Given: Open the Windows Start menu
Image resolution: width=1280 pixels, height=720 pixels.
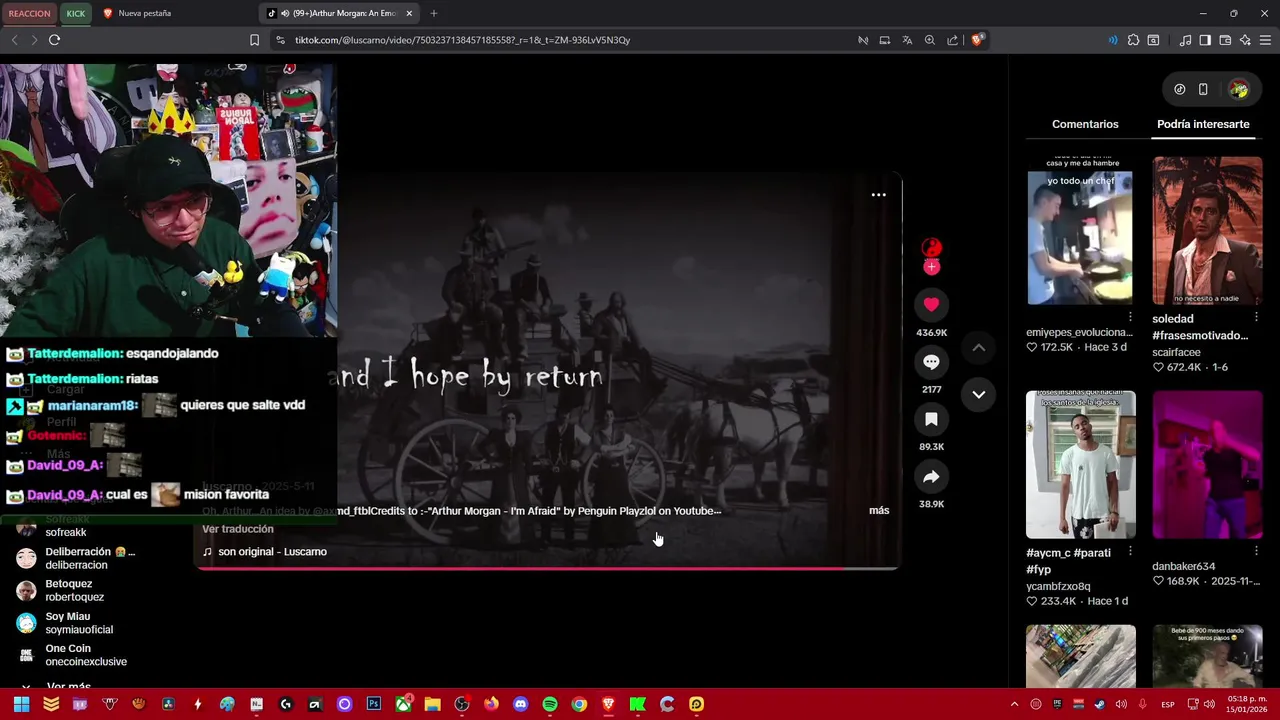Looking at the screenshot, I should [21, 704].
